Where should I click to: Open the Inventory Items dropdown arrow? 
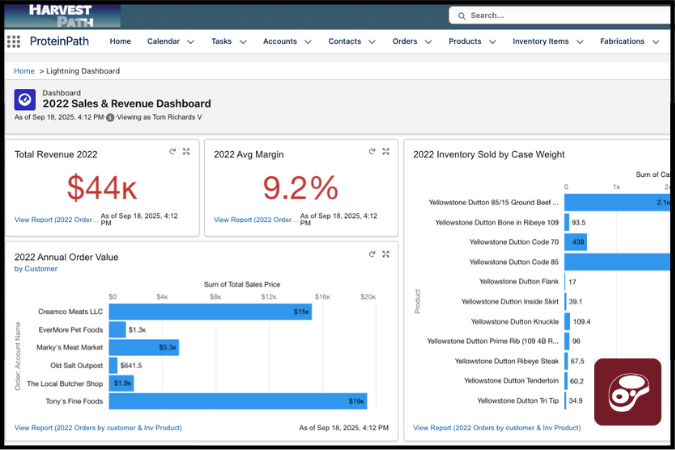pyautogui.click(x=580, y=42)
